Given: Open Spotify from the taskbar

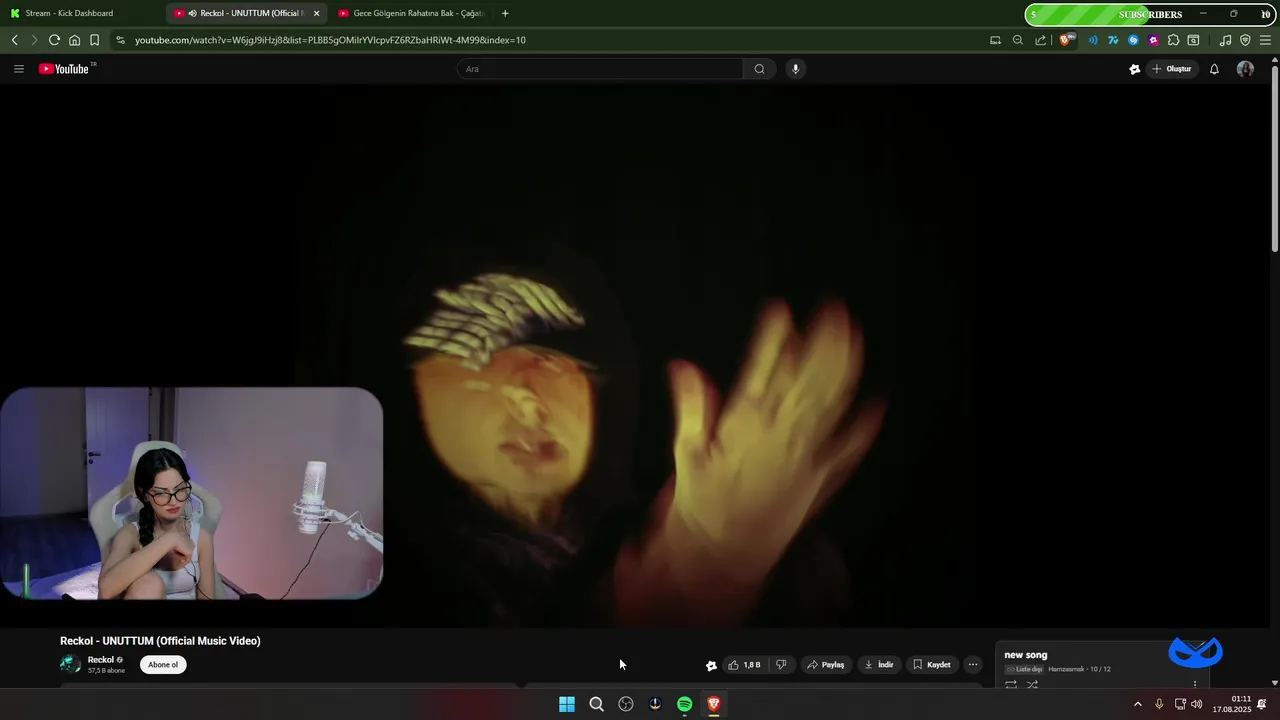Looking at the screenshot, I should tap(684, 704).
